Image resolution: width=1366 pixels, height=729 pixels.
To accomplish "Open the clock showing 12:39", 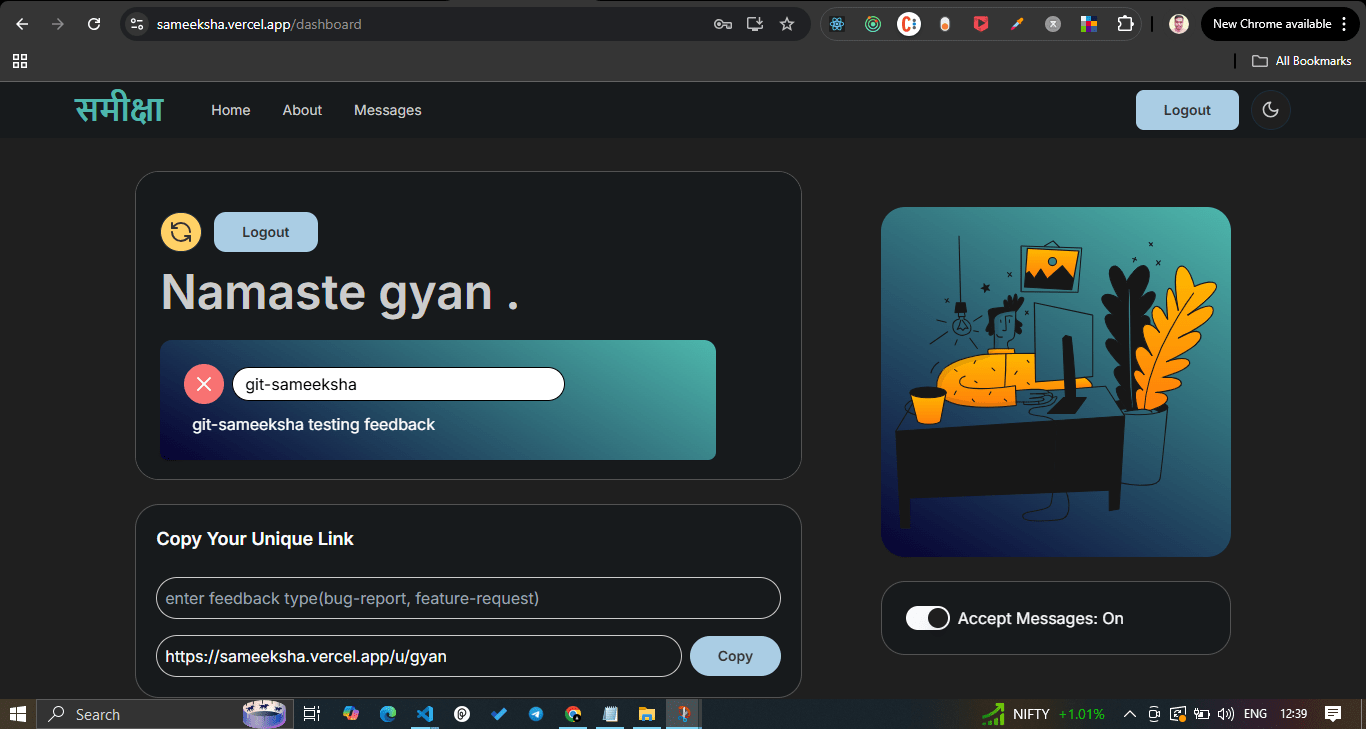I will click(1294, 714).
